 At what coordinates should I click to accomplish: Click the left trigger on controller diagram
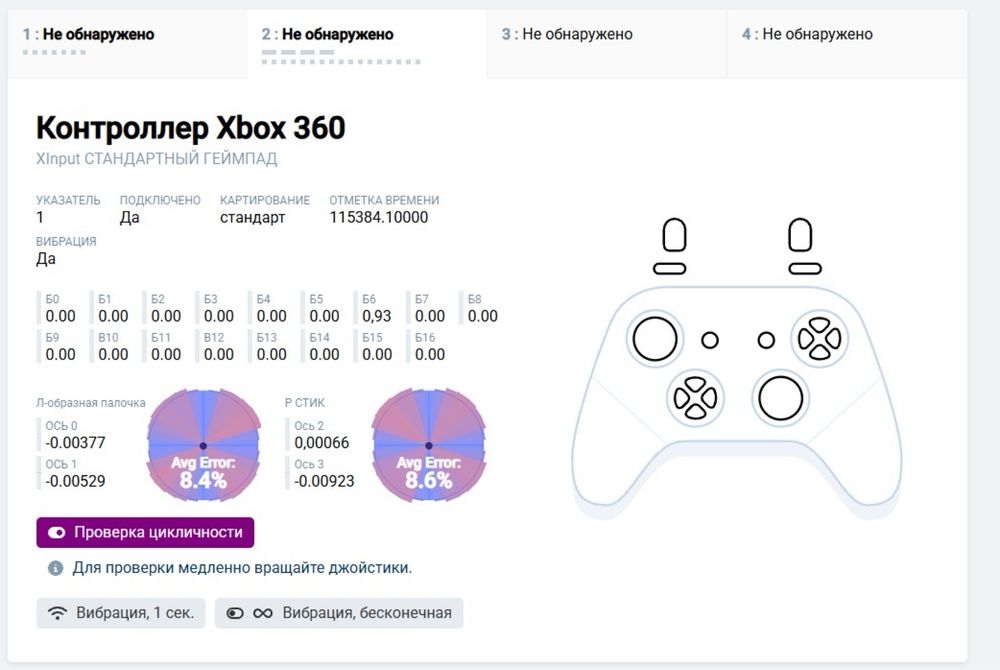click(x=674, y=235)
